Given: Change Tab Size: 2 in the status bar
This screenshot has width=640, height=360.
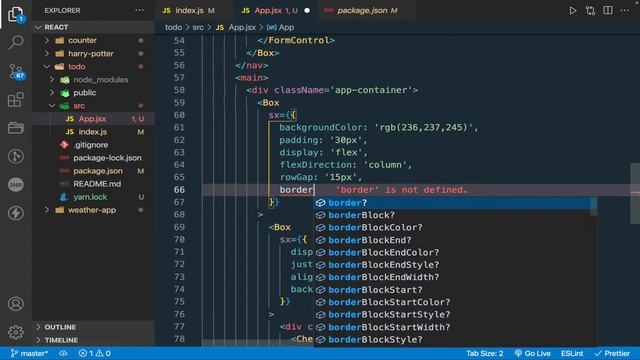Looking at the screenshot, I should 484,353.
